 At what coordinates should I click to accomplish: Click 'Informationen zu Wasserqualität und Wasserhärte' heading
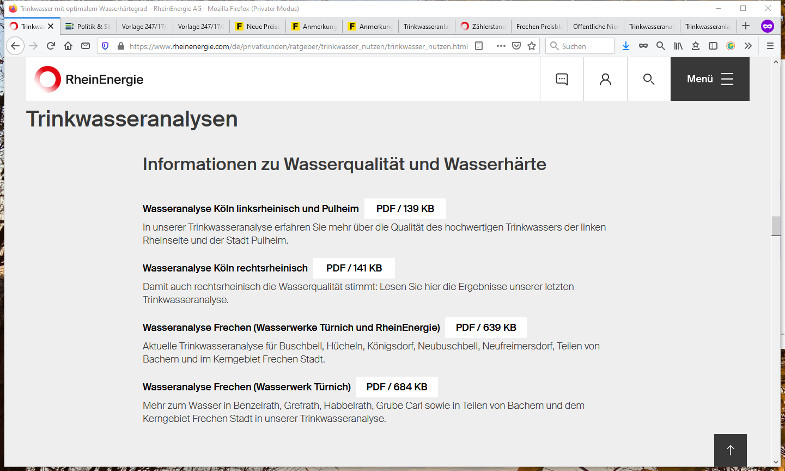pos(344,164)
